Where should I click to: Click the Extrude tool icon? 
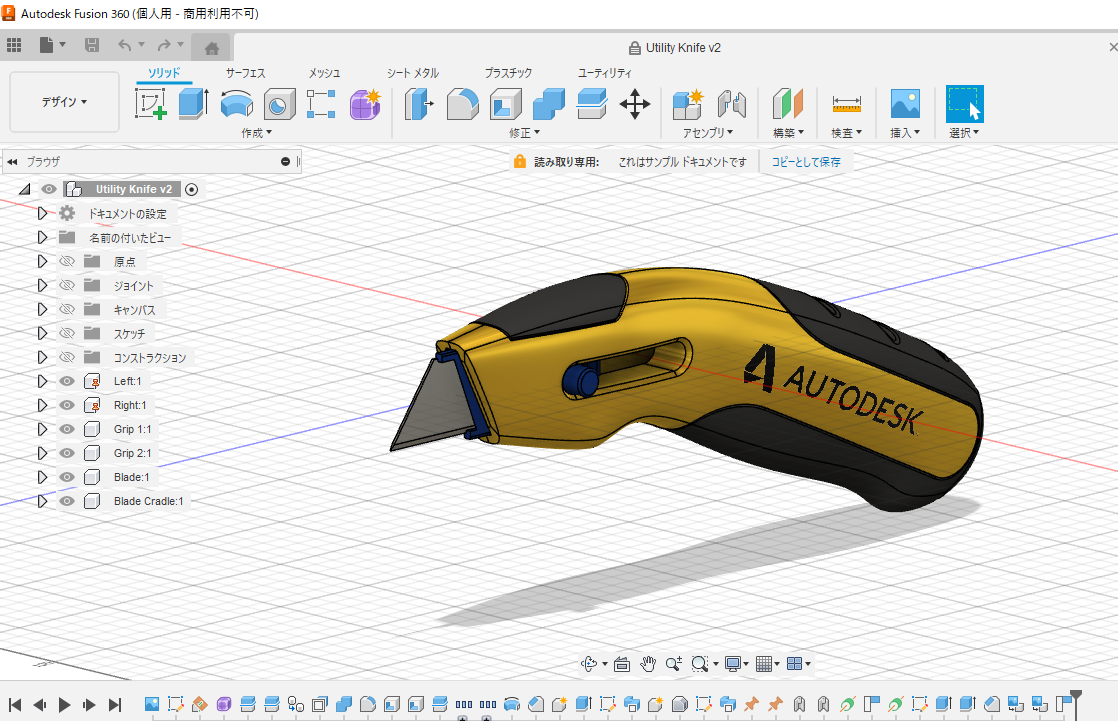[192, 104]
